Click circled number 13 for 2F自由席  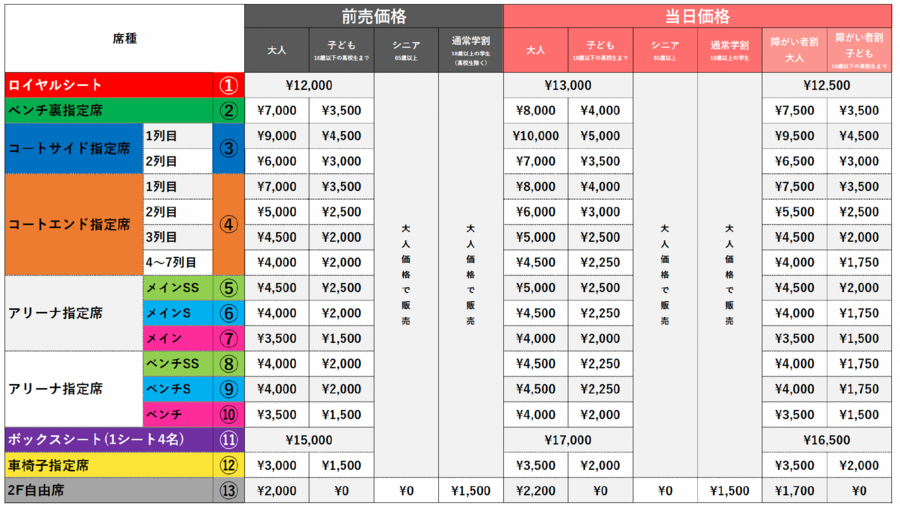(229, 490)
